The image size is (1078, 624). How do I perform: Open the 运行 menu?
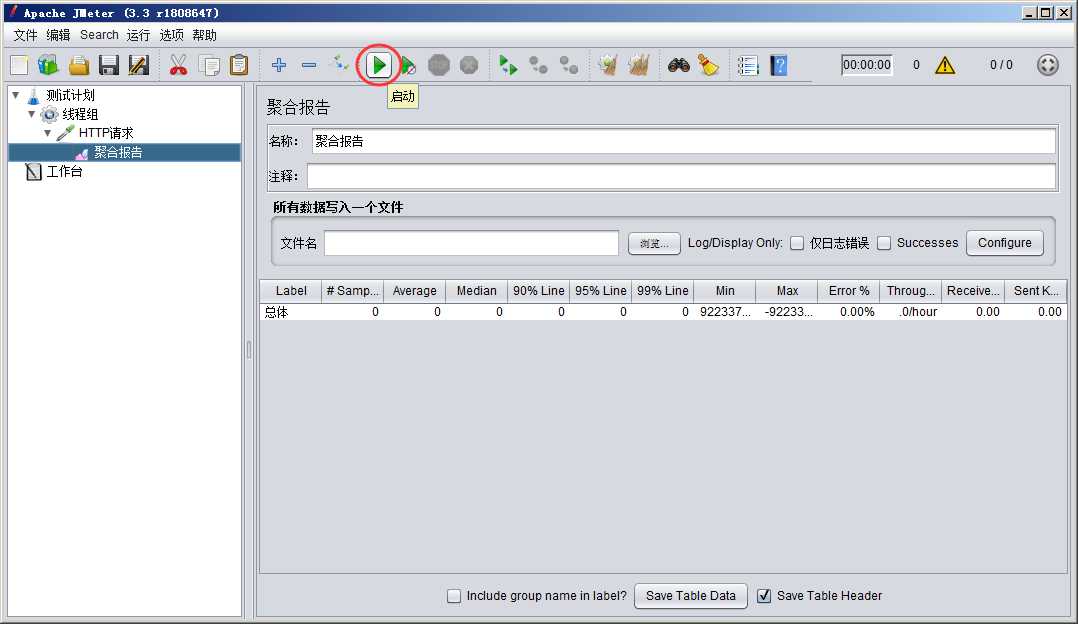[x=138, y=35]
